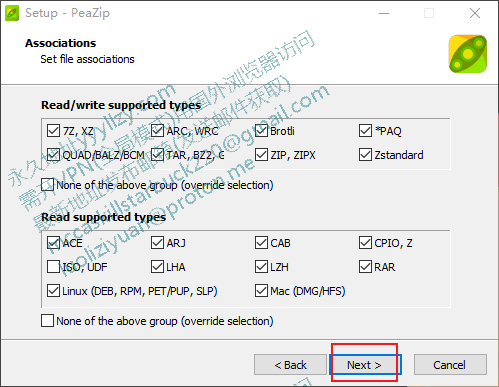Return with the Back button
499x387 pixels.
tap(290, 365)
